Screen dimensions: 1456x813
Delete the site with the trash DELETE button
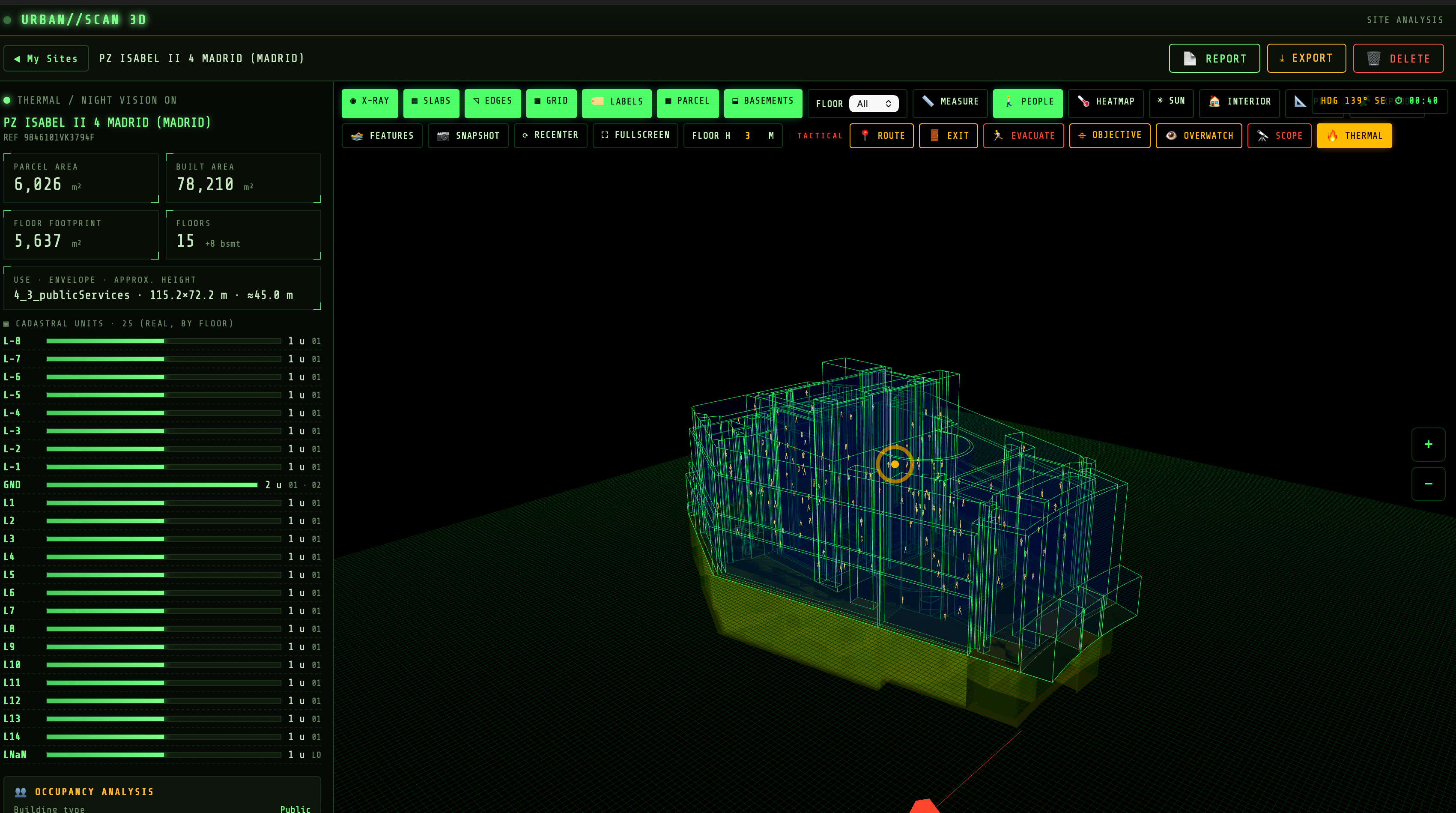[1398, 58]
